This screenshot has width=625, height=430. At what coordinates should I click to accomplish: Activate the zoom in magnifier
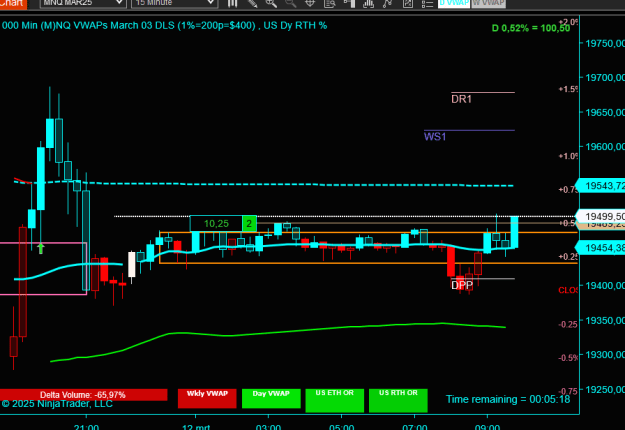click(271, 4)
